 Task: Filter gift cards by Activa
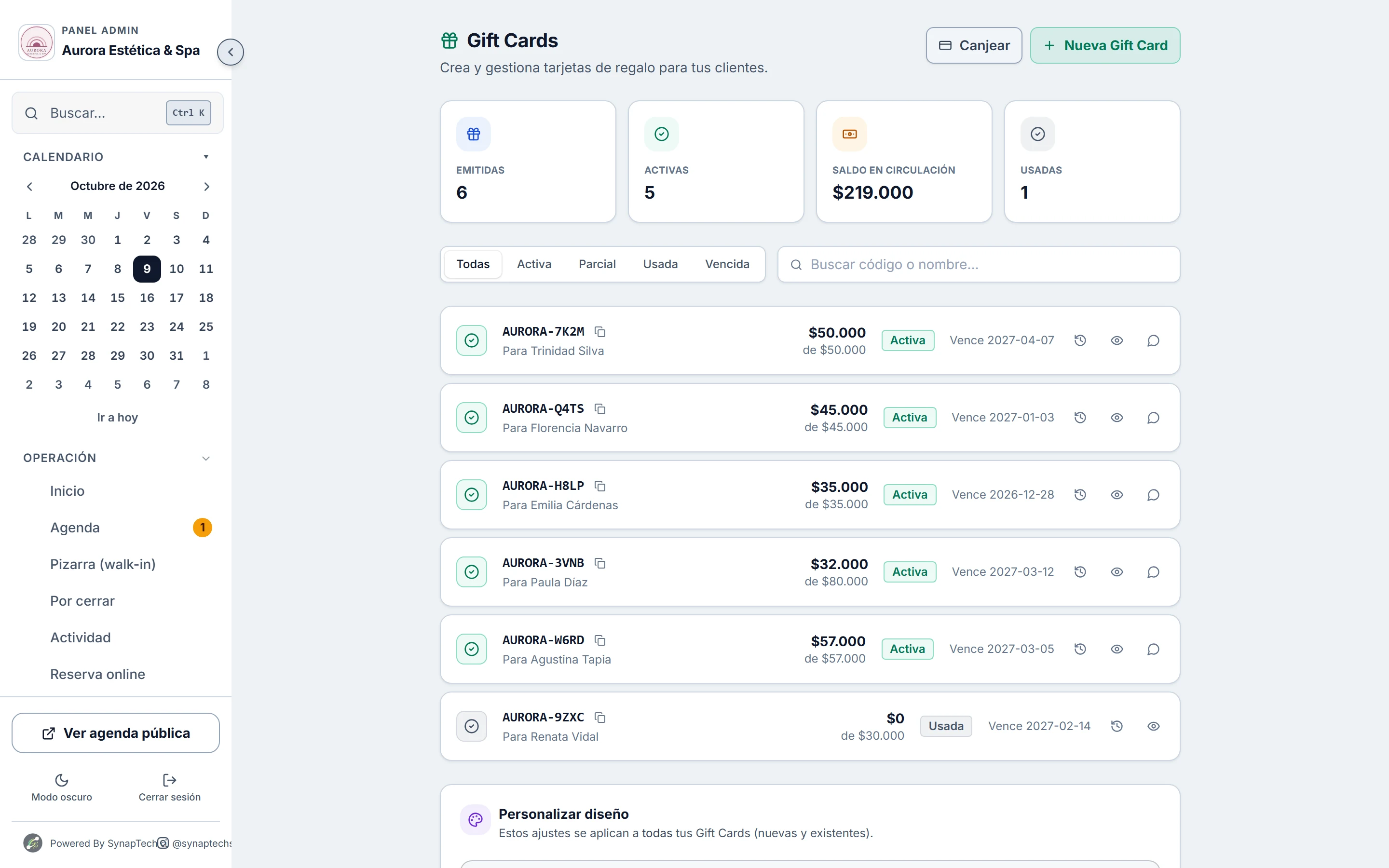click(x=534, y=264)
